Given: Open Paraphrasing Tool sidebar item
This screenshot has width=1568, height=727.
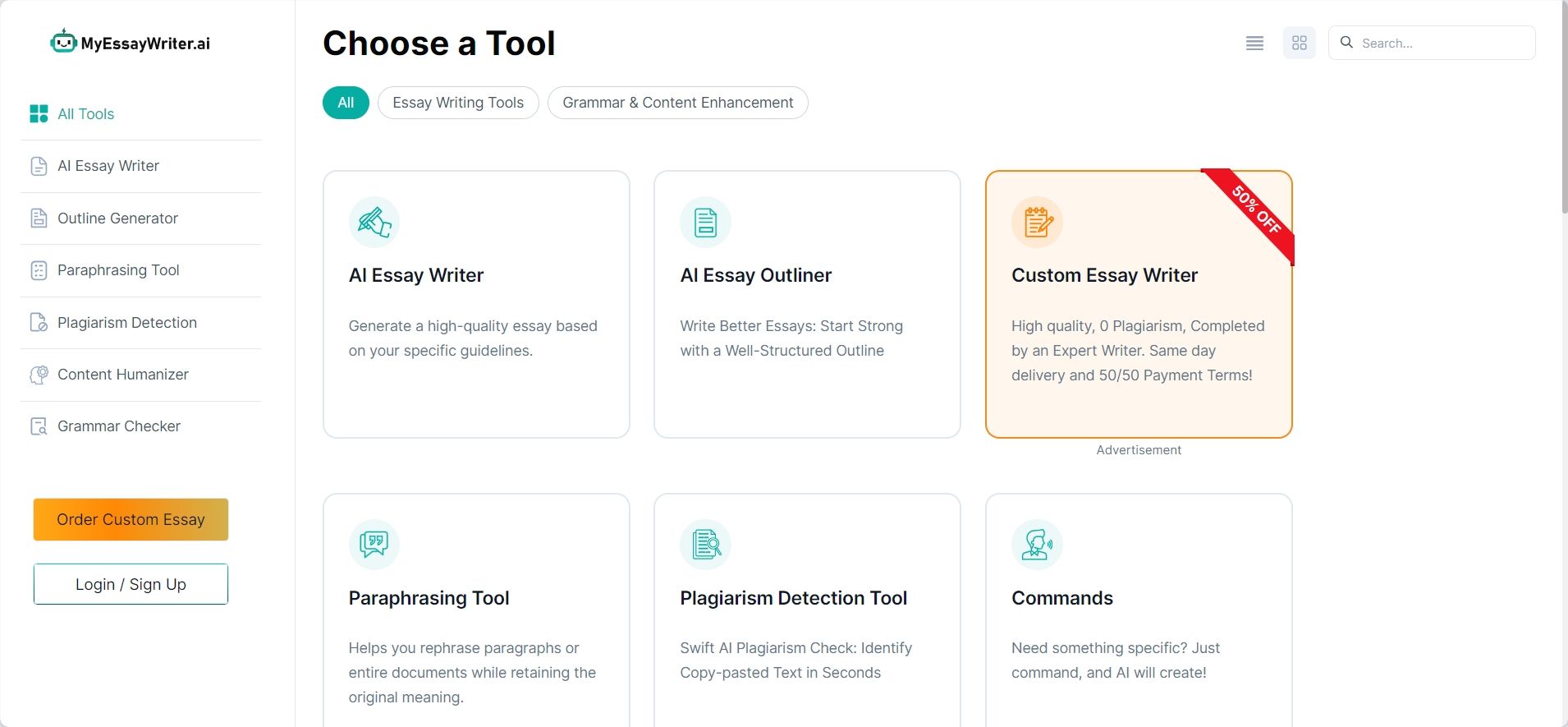Looking at the screenshot, I should tap(141, 270).
